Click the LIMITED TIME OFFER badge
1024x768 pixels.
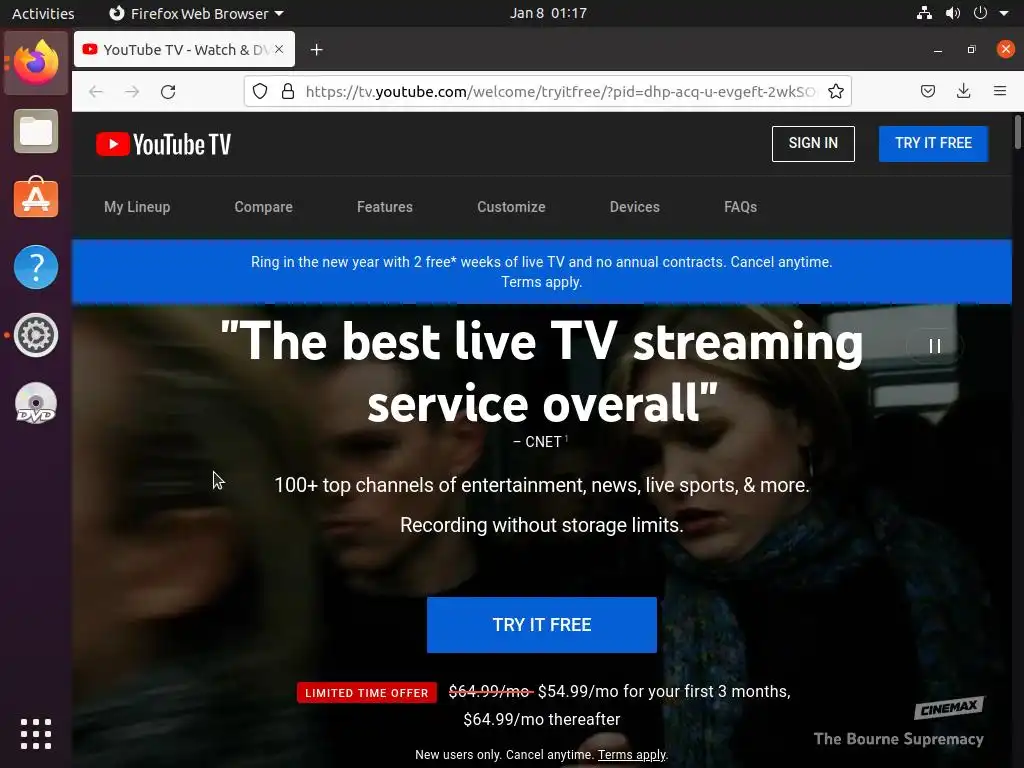coord(366,693)
